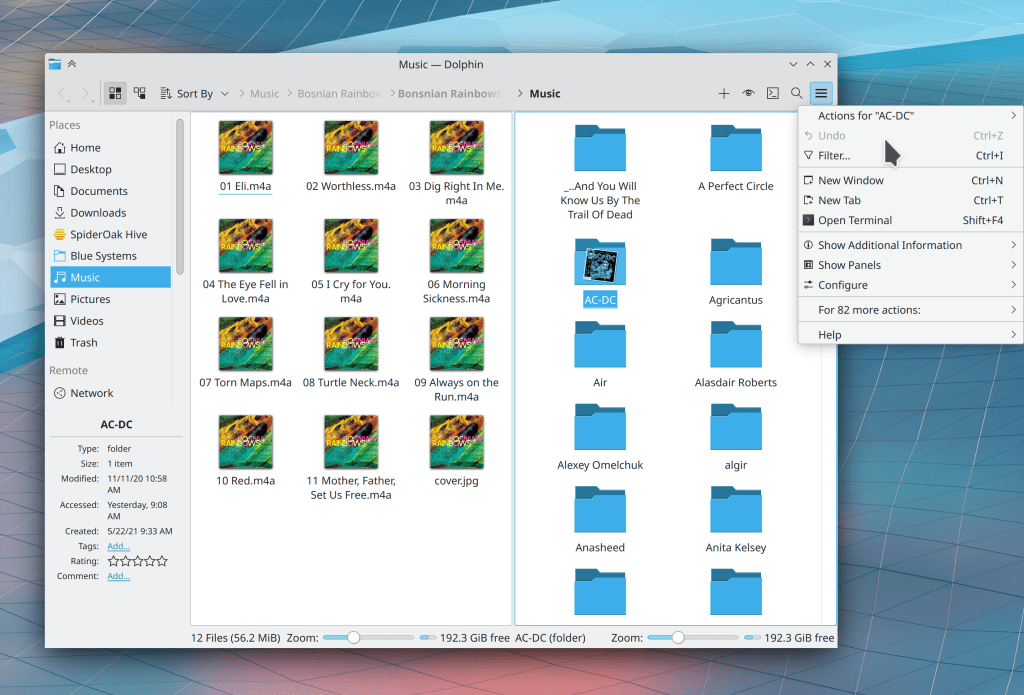This screenshot has width=1024, height=695.
Task: Open the Sort By dropdown
Action: click(195, 94)
